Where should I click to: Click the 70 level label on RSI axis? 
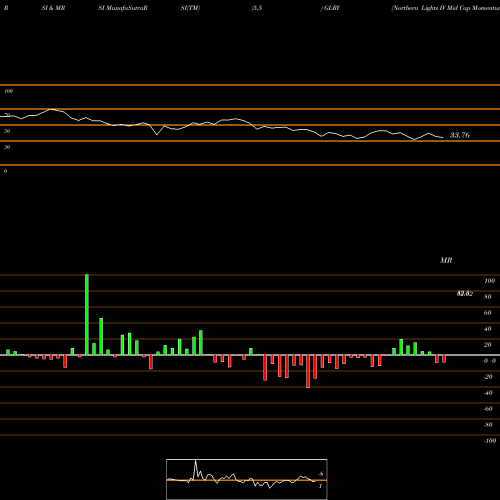click(7, 115)
